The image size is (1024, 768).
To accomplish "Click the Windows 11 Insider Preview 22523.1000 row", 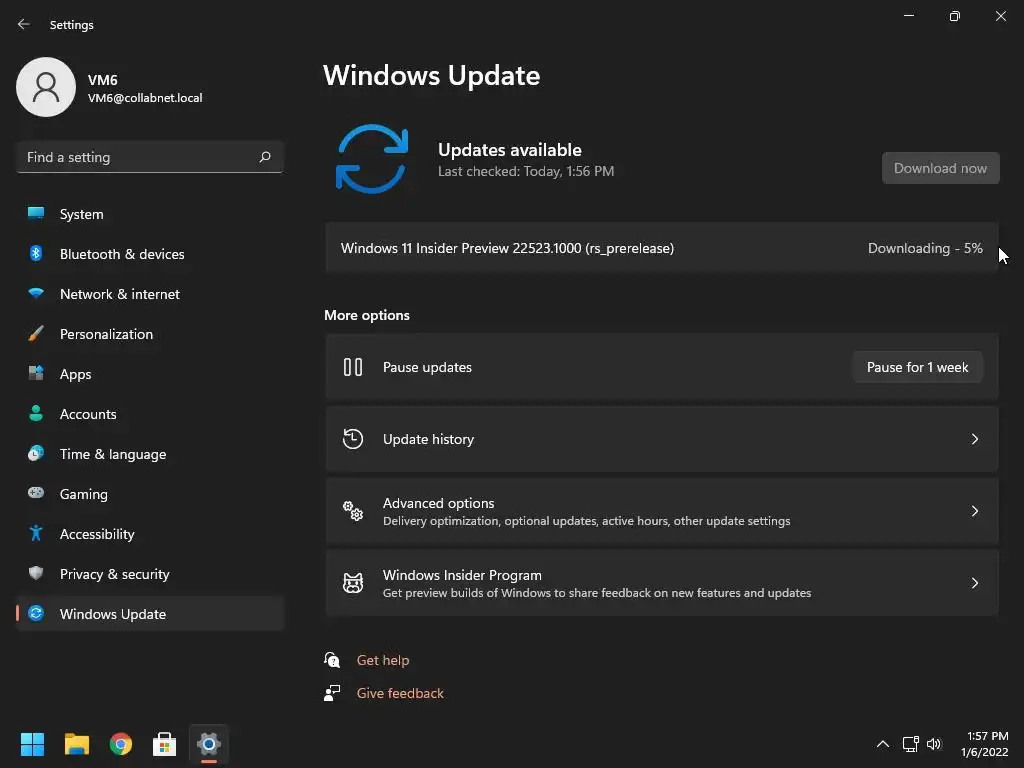I will click(x=662, y=248).
